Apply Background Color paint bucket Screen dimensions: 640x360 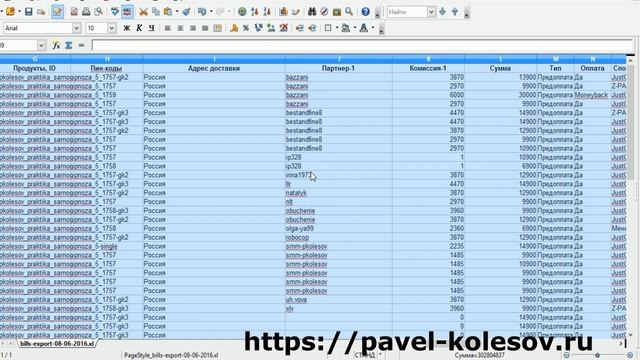pyautogui.click(x=346, y=28)
